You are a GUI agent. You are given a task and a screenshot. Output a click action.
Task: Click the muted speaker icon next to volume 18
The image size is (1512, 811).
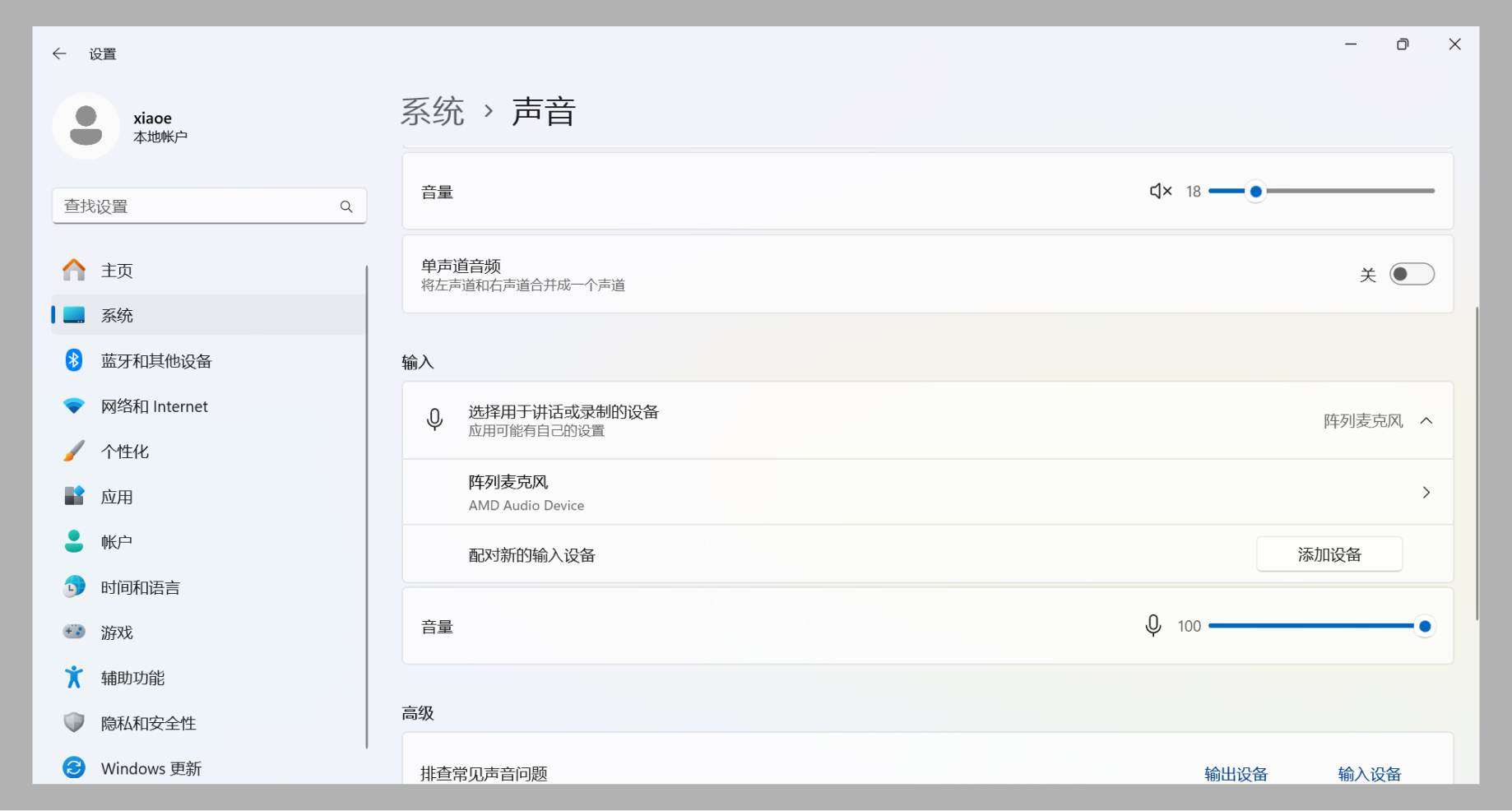coord(1161,192)
